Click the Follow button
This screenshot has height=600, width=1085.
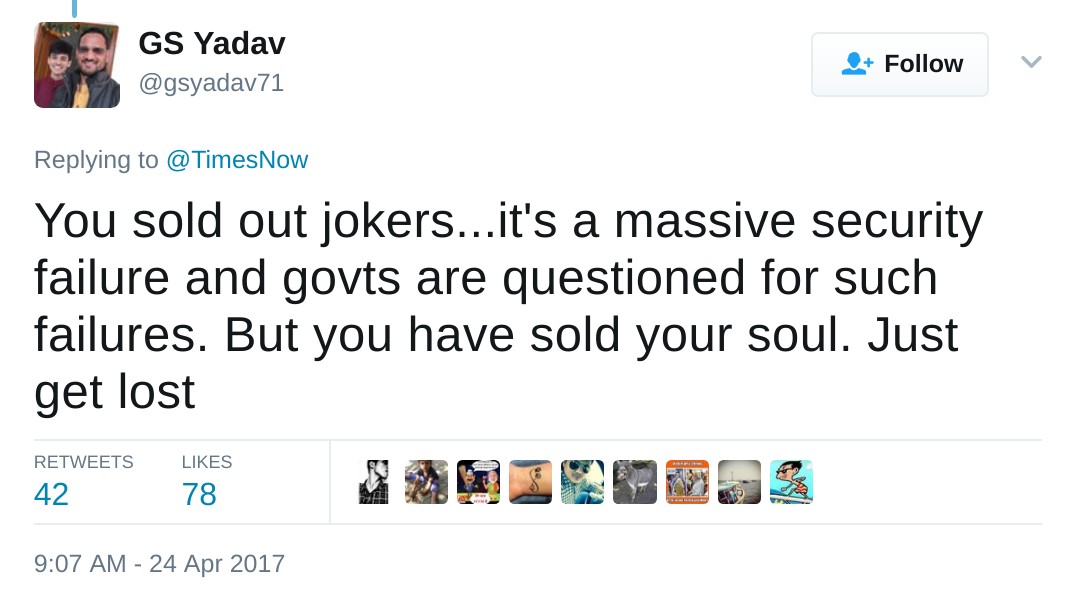click(899, 64)
